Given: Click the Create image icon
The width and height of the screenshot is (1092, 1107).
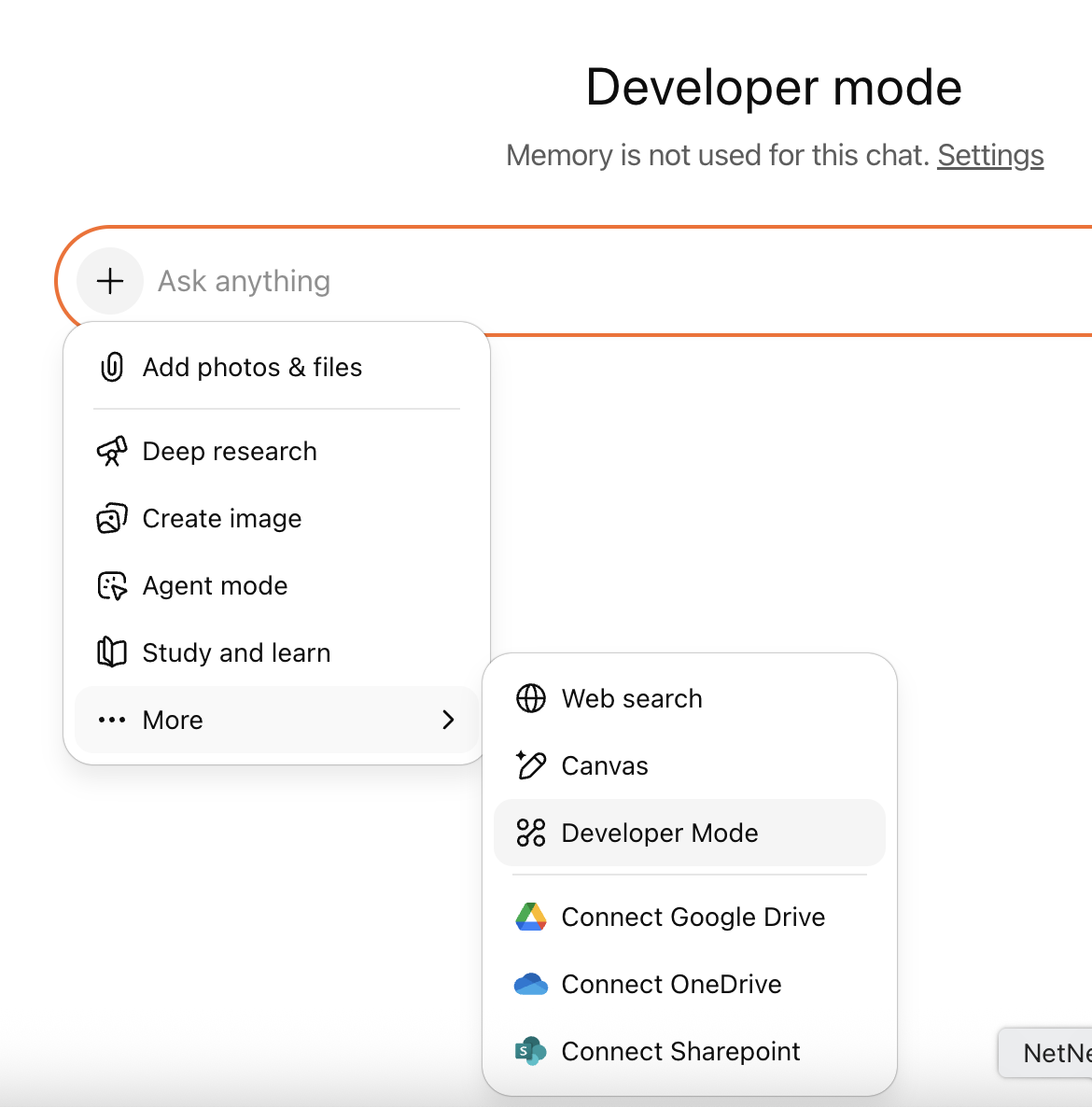Looking at the screenshot, I should pyautogui.click(x=111, y=518).
